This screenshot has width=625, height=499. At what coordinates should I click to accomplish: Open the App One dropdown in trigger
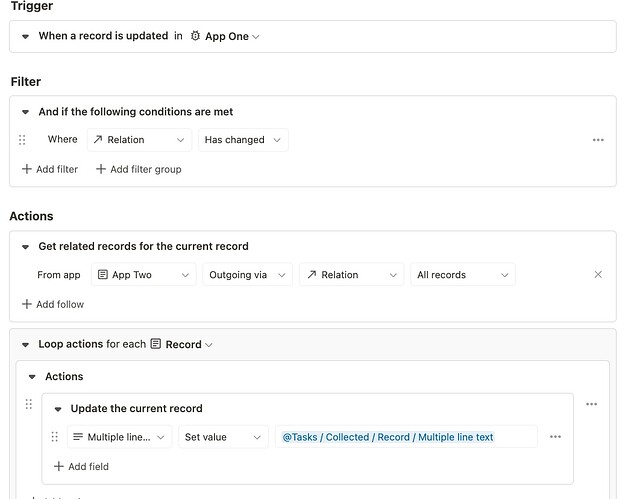click(x=232, y=36)
